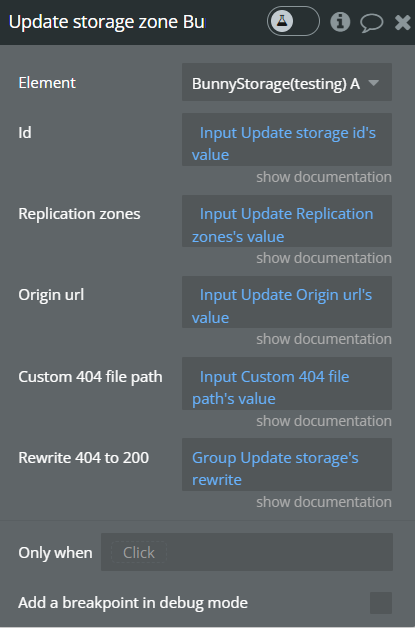Expand the Element dropdown arrow

[373, 83]
